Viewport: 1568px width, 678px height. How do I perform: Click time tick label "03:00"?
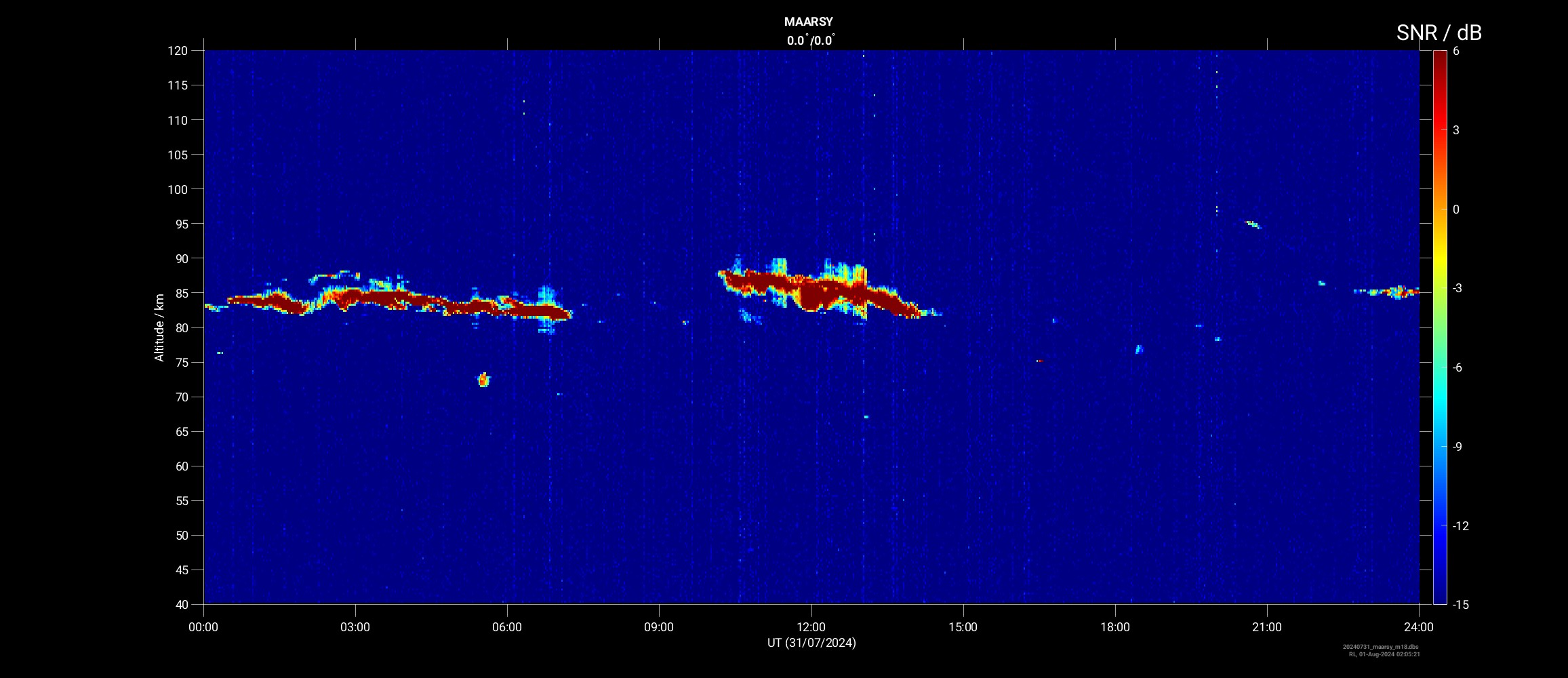pyautogui.click(x=355, y=627)
